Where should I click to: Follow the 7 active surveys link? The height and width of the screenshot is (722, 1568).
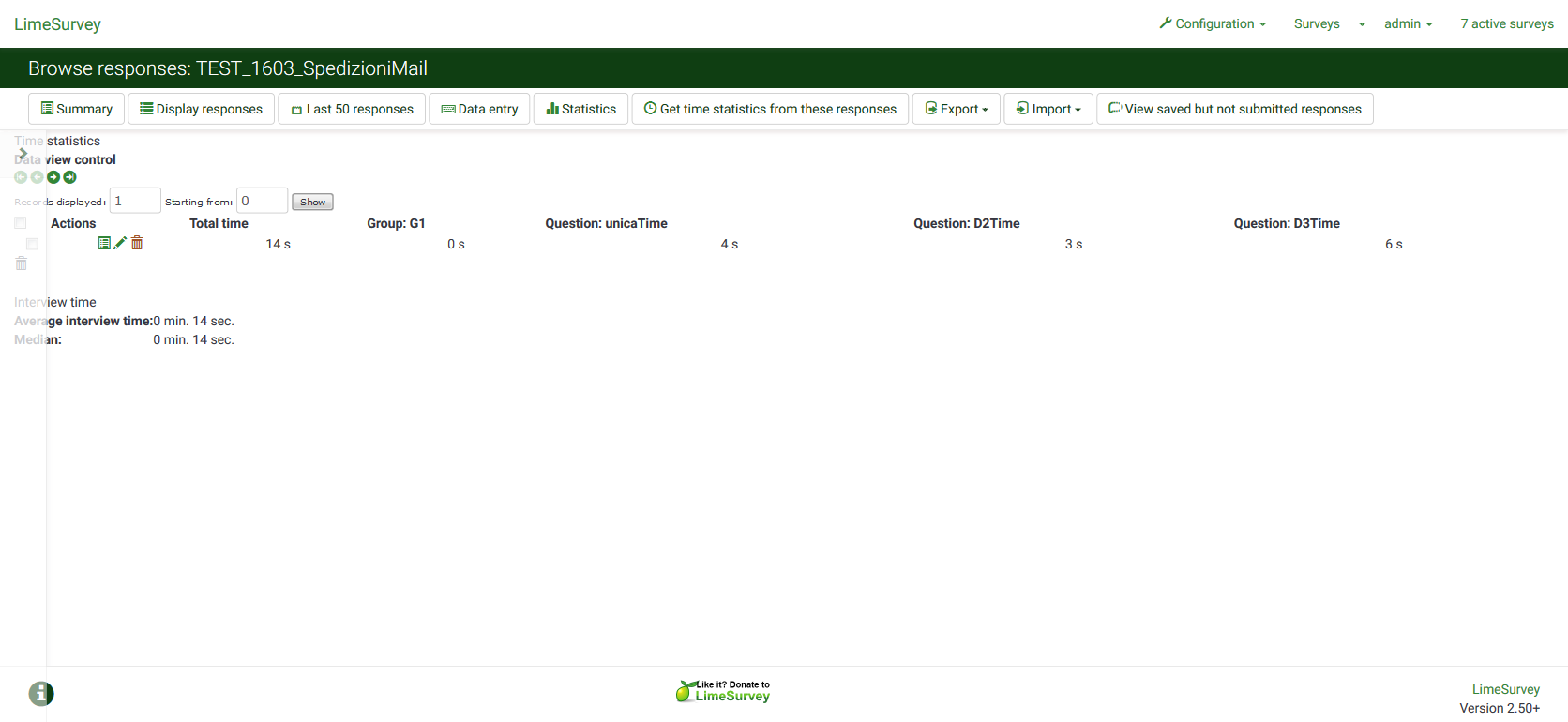1506,23
